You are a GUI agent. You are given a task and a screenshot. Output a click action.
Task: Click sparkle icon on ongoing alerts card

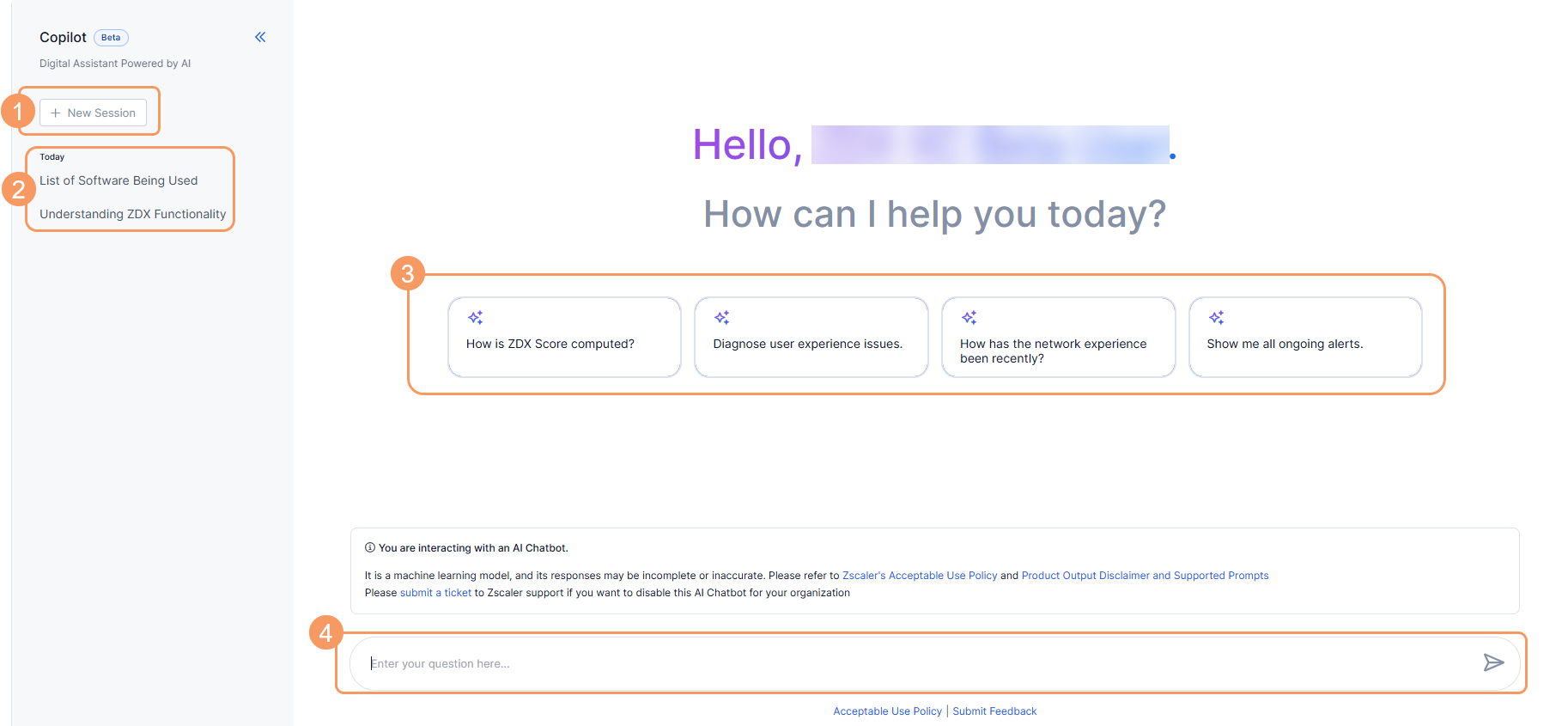click(x=1216, y=318)
